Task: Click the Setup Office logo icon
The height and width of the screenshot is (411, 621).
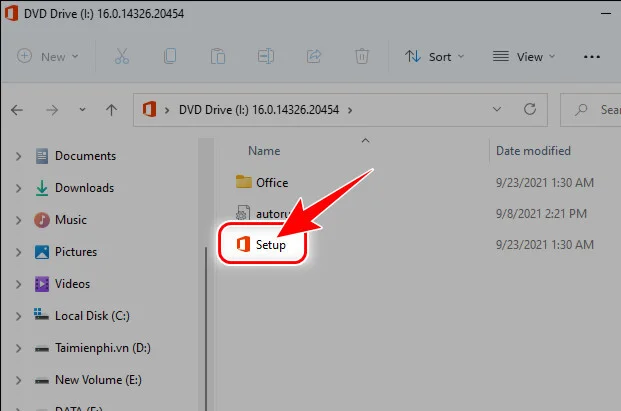Action: [243, 244]
